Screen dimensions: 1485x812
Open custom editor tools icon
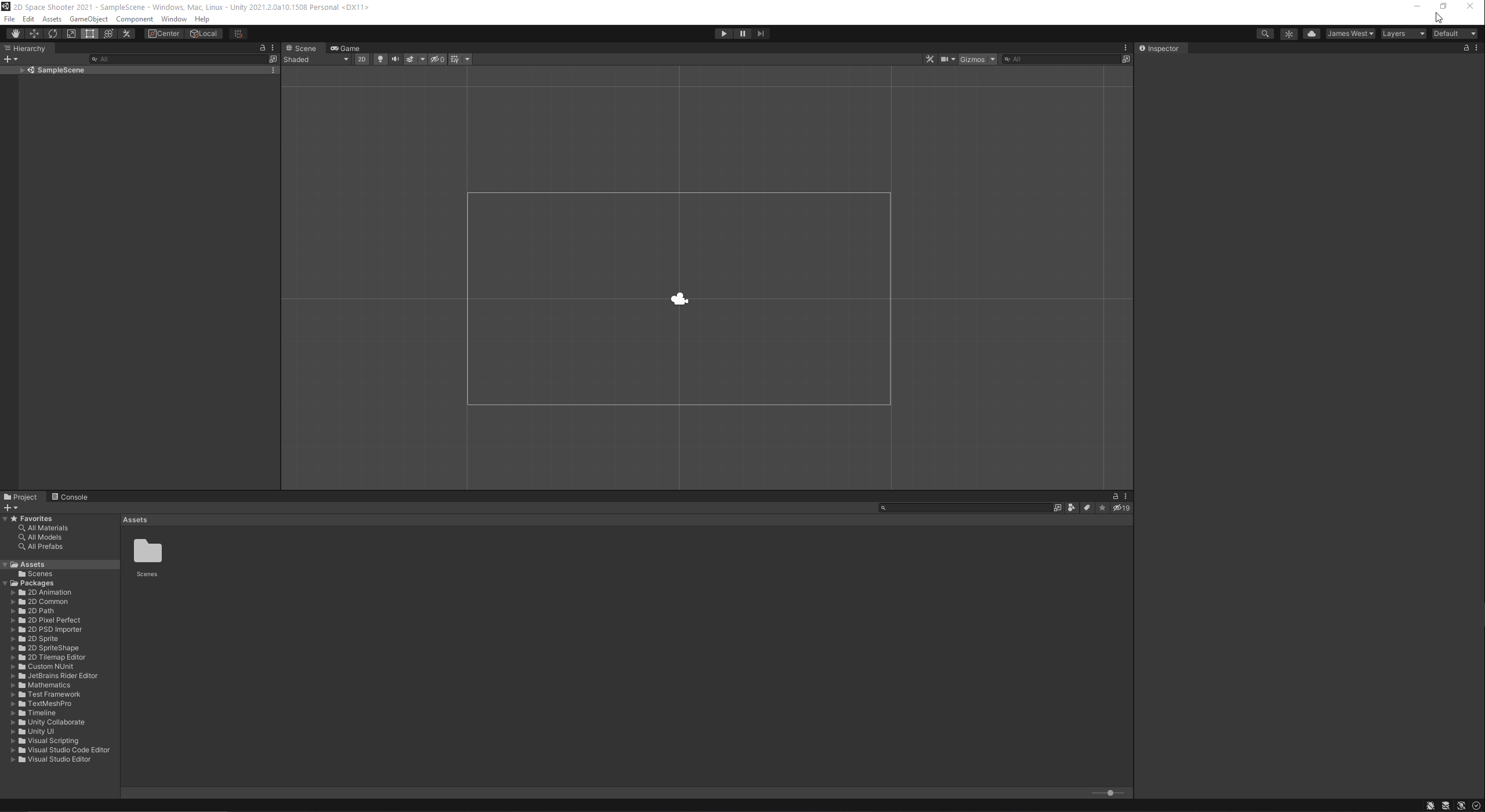[x=126, y=34]
